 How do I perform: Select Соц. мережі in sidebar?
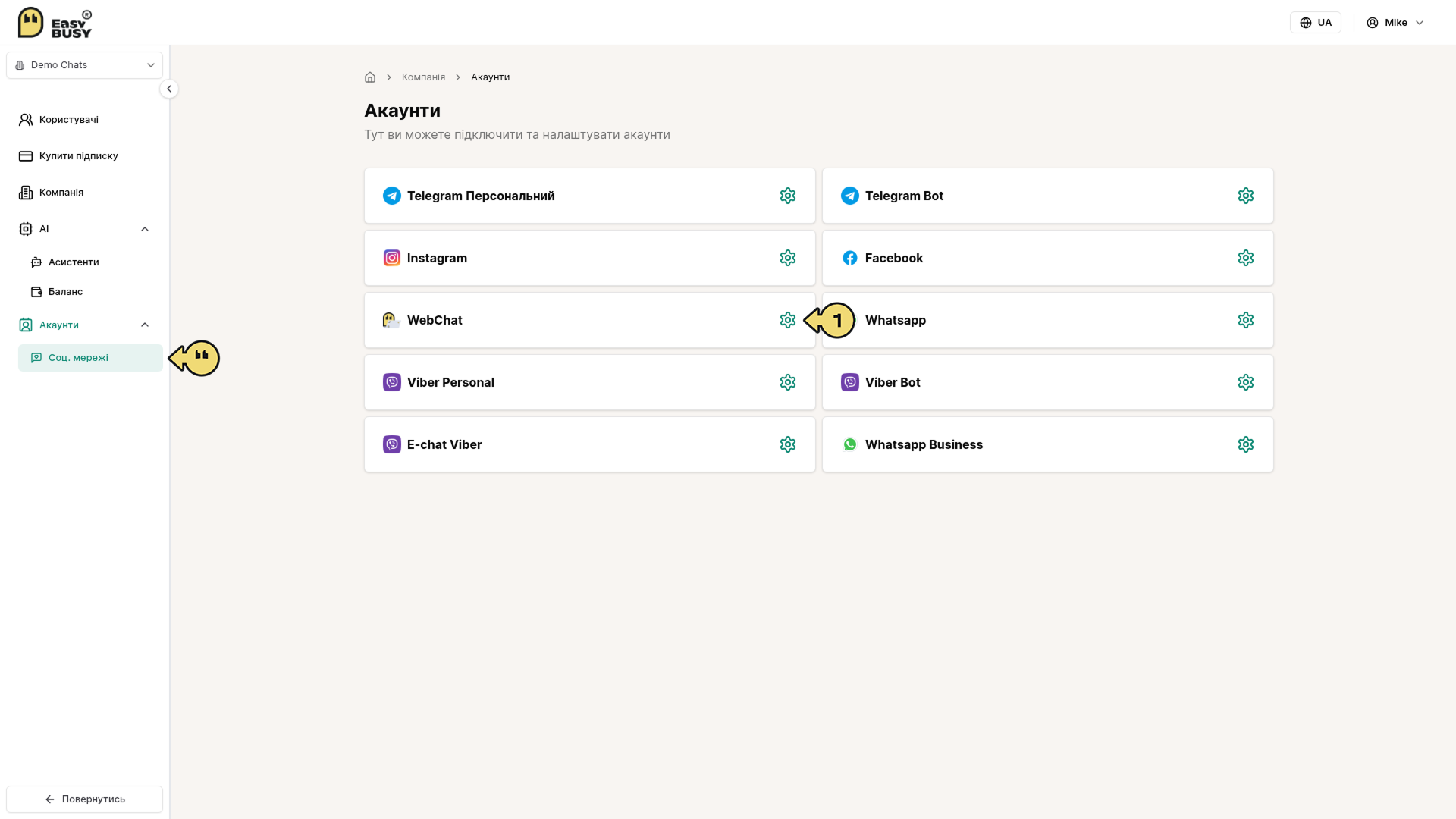(x=90, y=358)
